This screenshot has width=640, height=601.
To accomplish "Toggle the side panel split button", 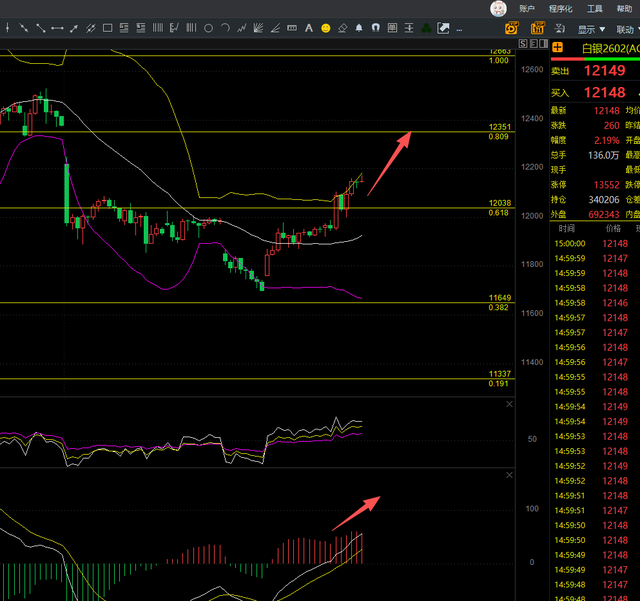I will (544, 44).
